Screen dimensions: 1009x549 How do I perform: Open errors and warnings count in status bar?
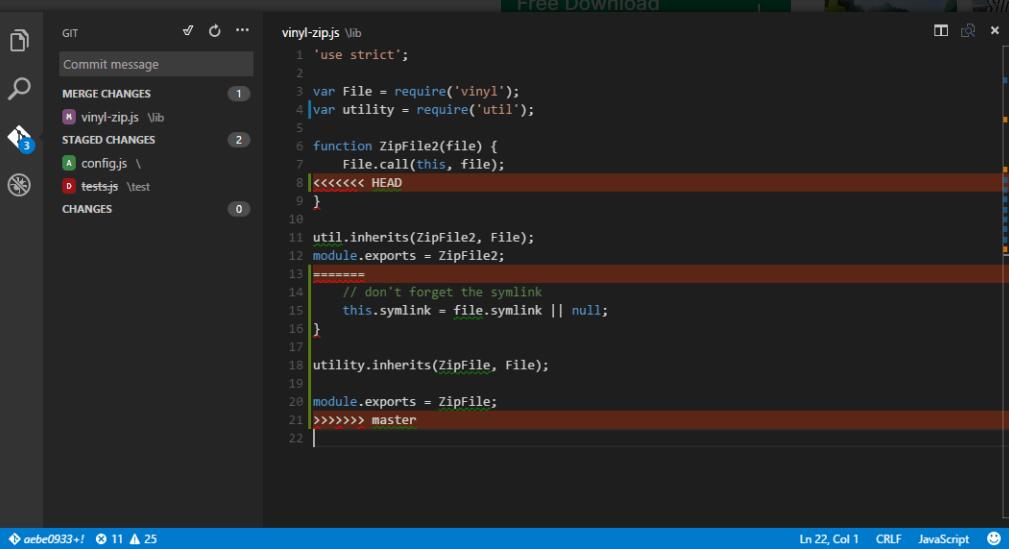pyautogui.click(x=126, y=539)
